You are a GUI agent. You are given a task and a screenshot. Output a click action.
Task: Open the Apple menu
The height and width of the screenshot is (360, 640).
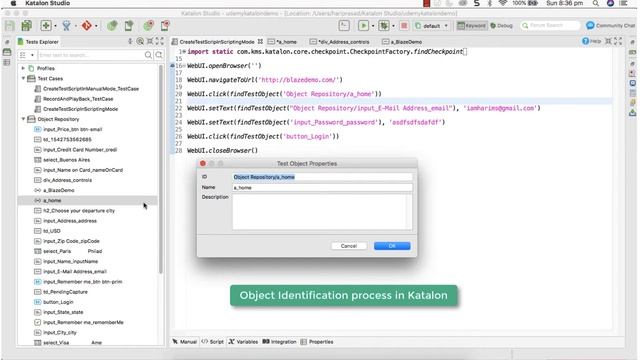(13, 3)
